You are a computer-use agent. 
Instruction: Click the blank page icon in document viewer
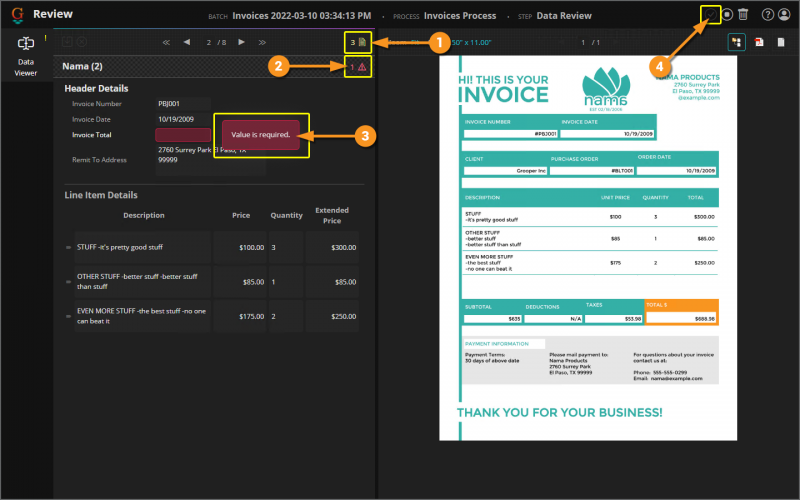point(781,42)
